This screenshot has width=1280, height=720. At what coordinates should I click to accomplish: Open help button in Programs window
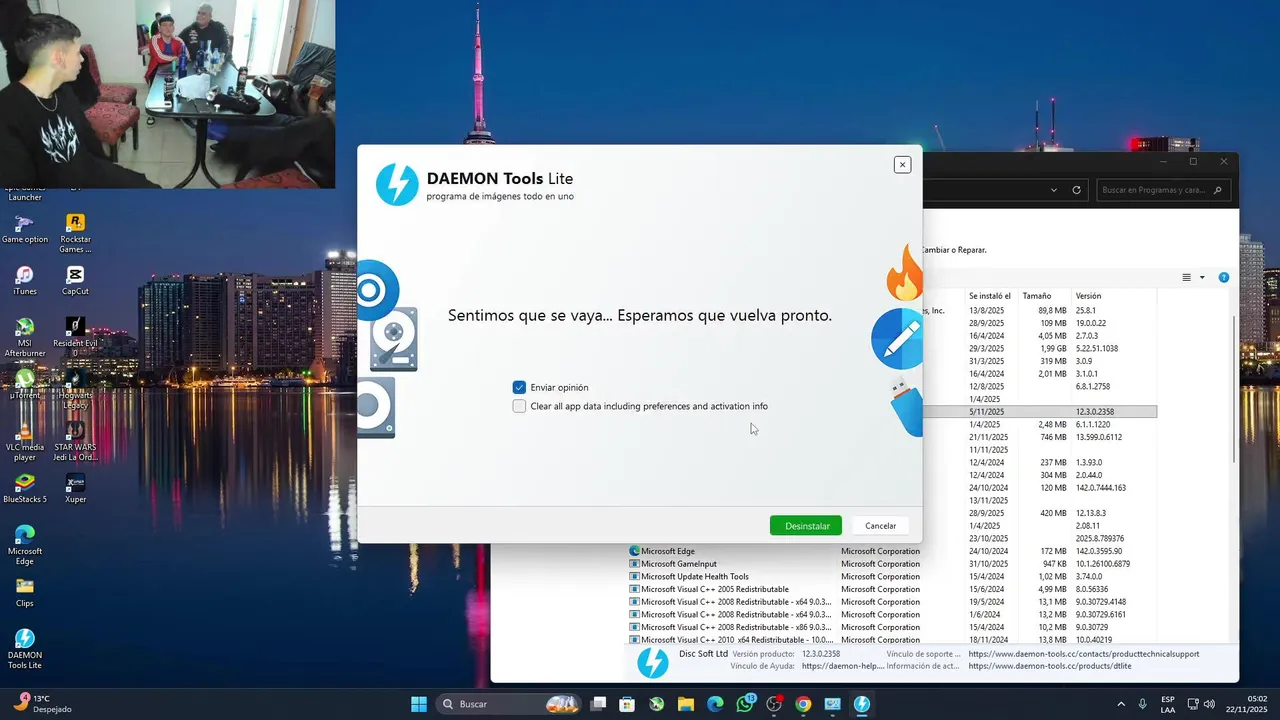(1223, 277)
